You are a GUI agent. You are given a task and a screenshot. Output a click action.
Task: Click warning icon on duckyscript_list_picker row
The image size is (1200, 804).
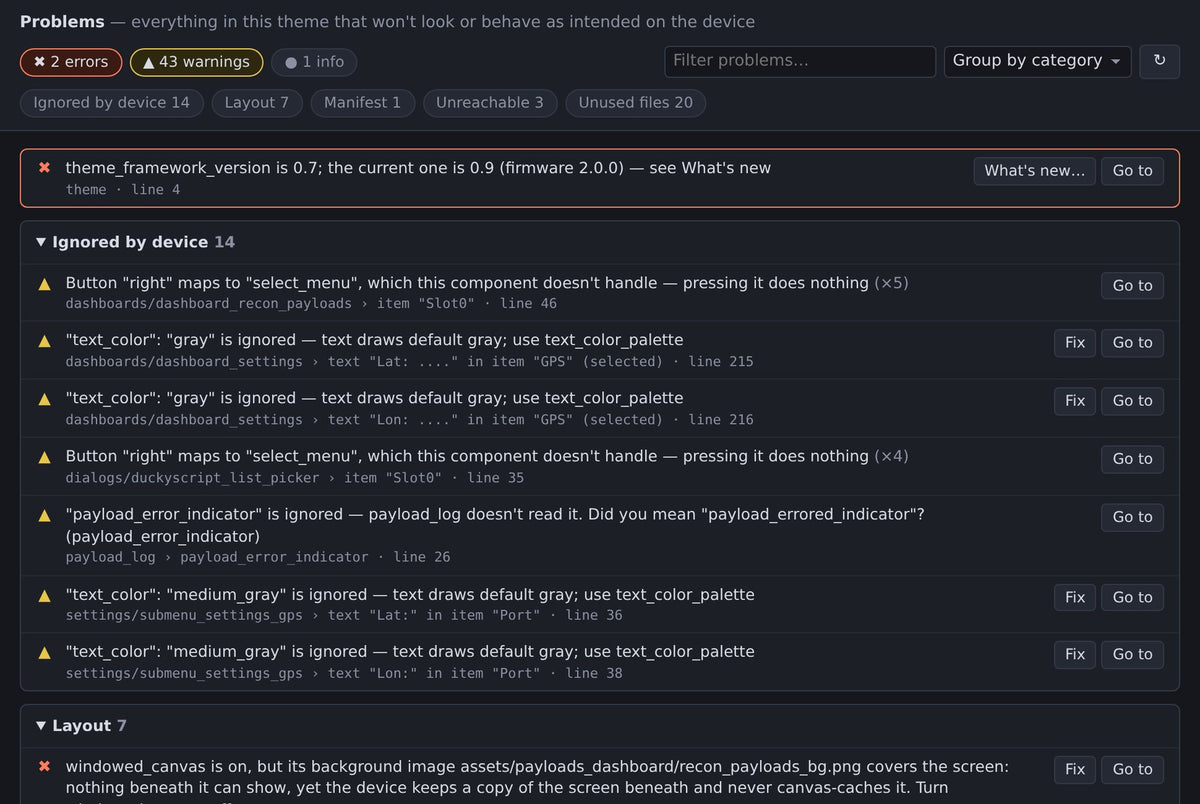pos(44,457)
